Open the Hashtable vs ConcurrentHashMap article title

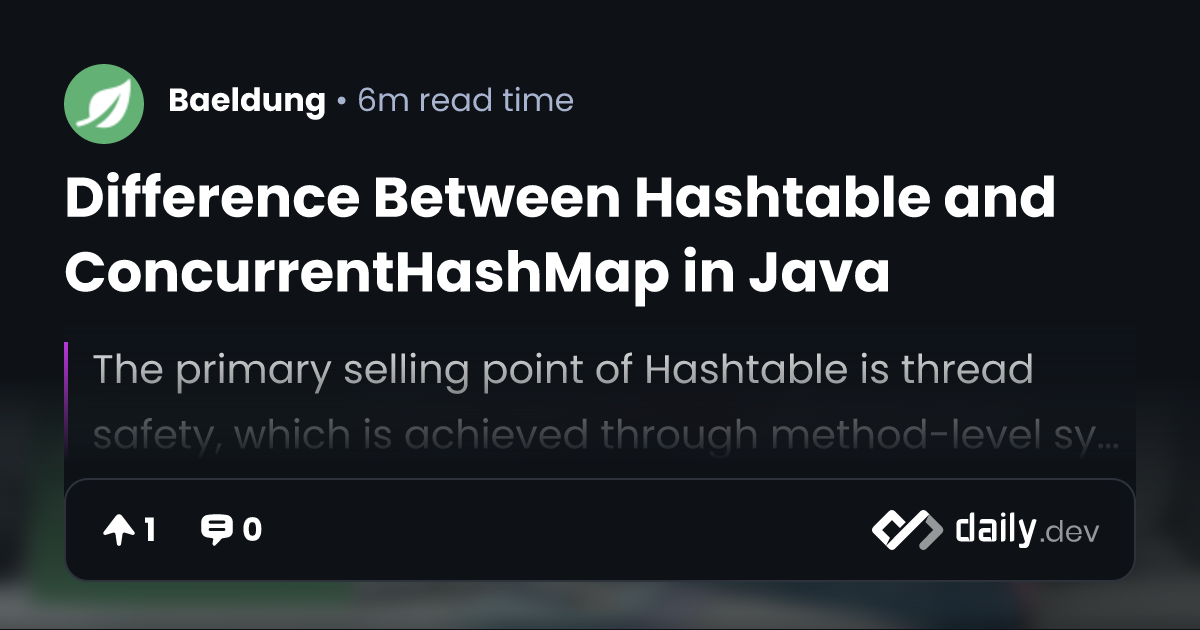tap(560, 235)
